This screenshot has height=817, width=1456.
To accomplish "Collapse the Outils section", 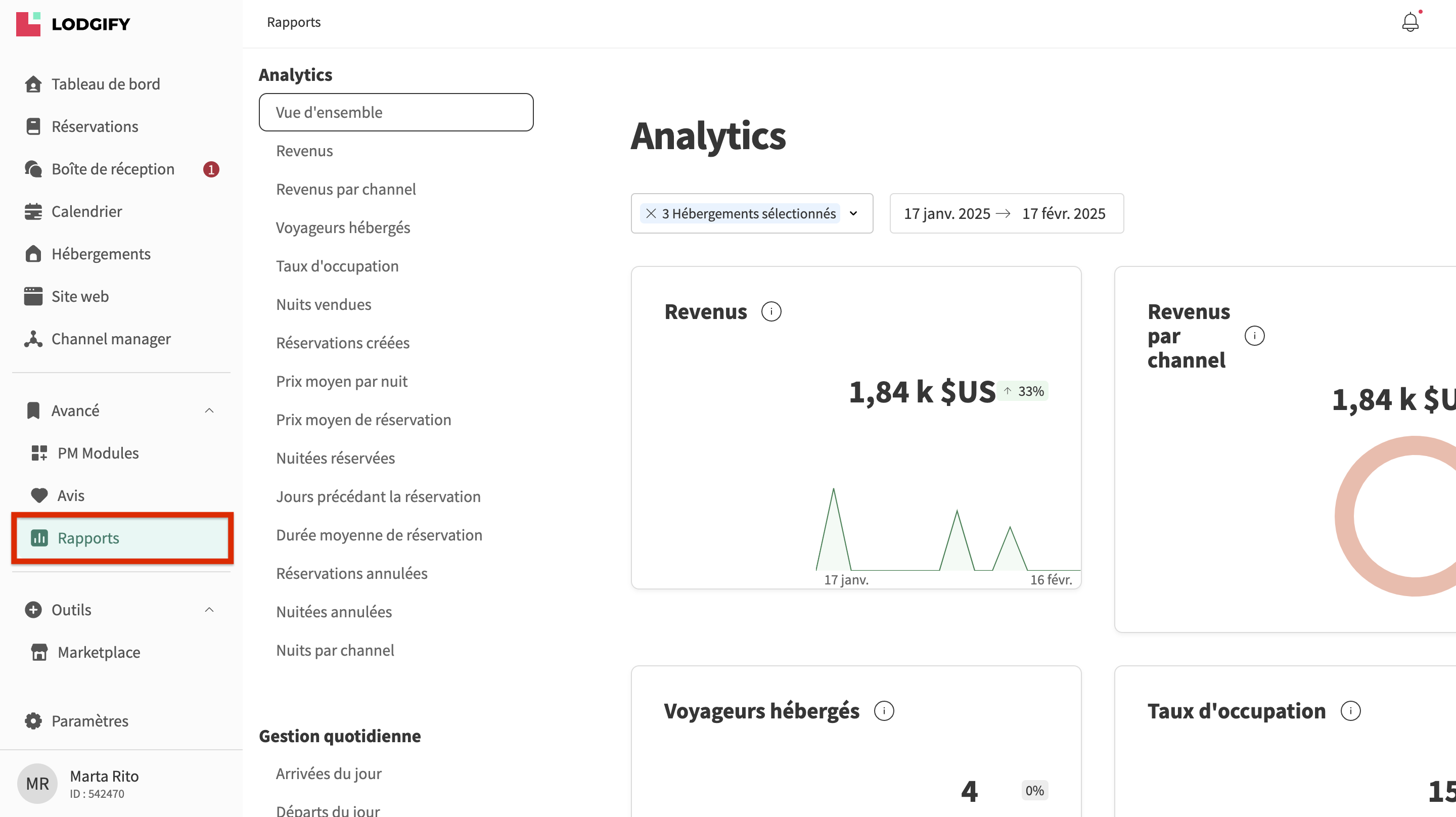I will tap(209, 610).
